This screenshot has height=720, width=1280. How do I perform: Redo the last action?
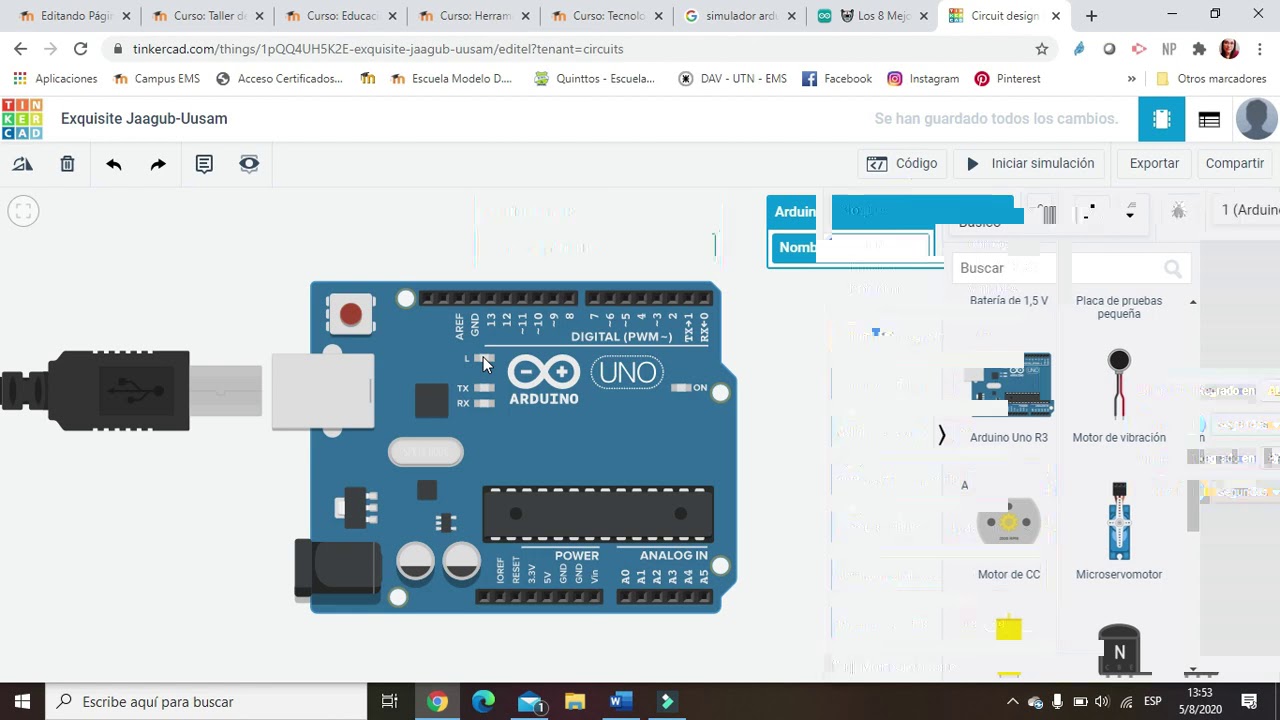158,164
